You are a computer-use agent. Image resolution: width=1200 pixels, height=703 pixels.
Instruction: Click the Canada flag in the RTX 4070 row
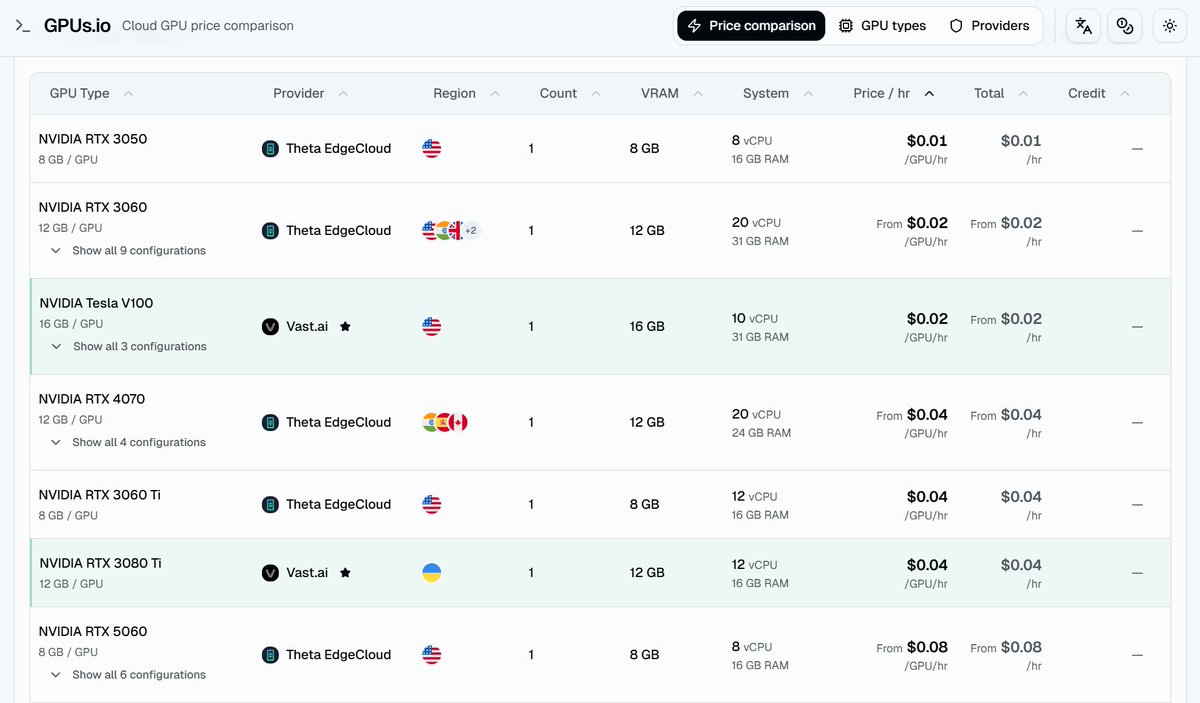(x=459, y=423)
